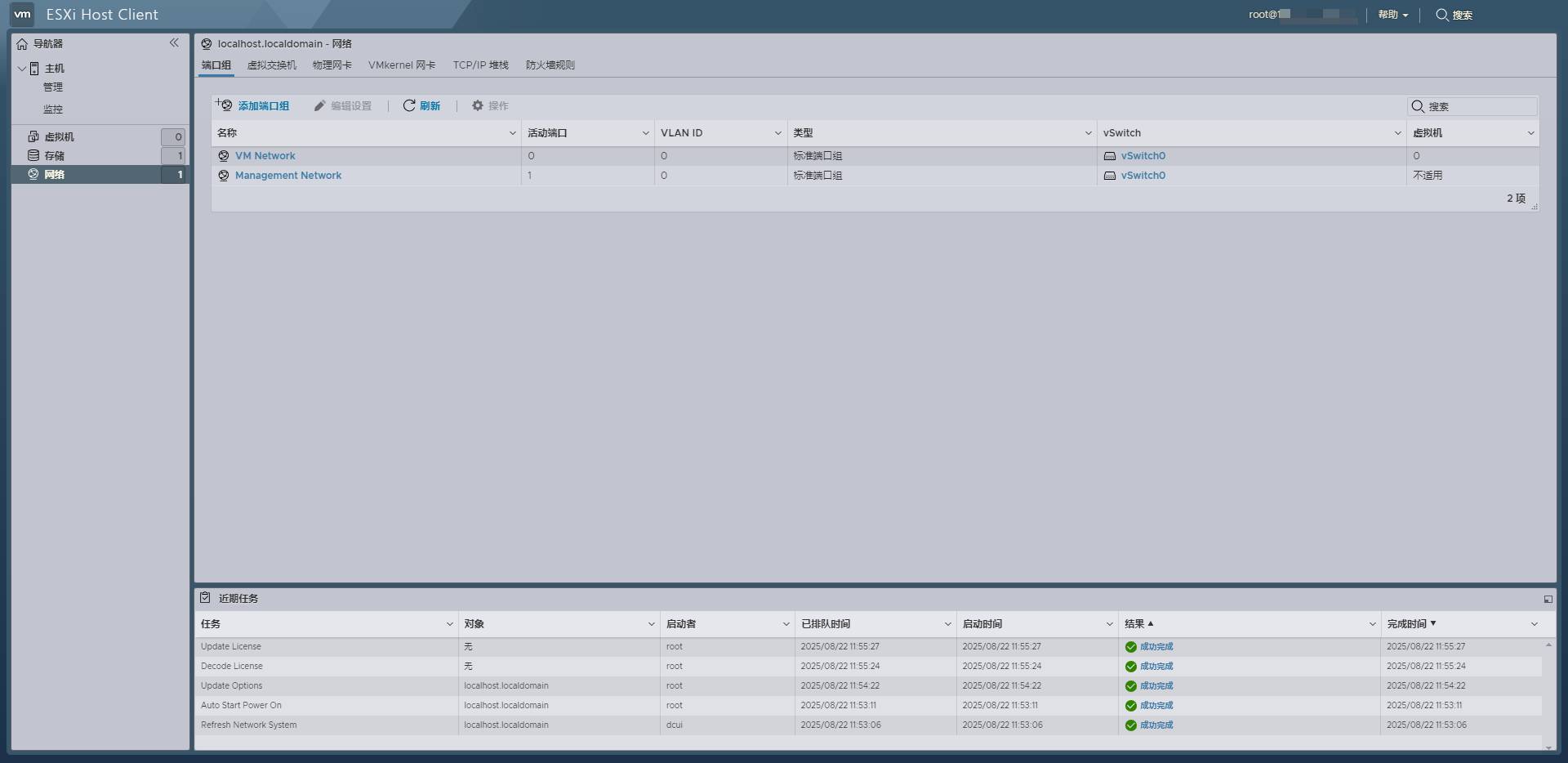This screenshot has height=763, width=1568.
Task: Open the 名称 column filter dropdown
Action: pos(513,132)
